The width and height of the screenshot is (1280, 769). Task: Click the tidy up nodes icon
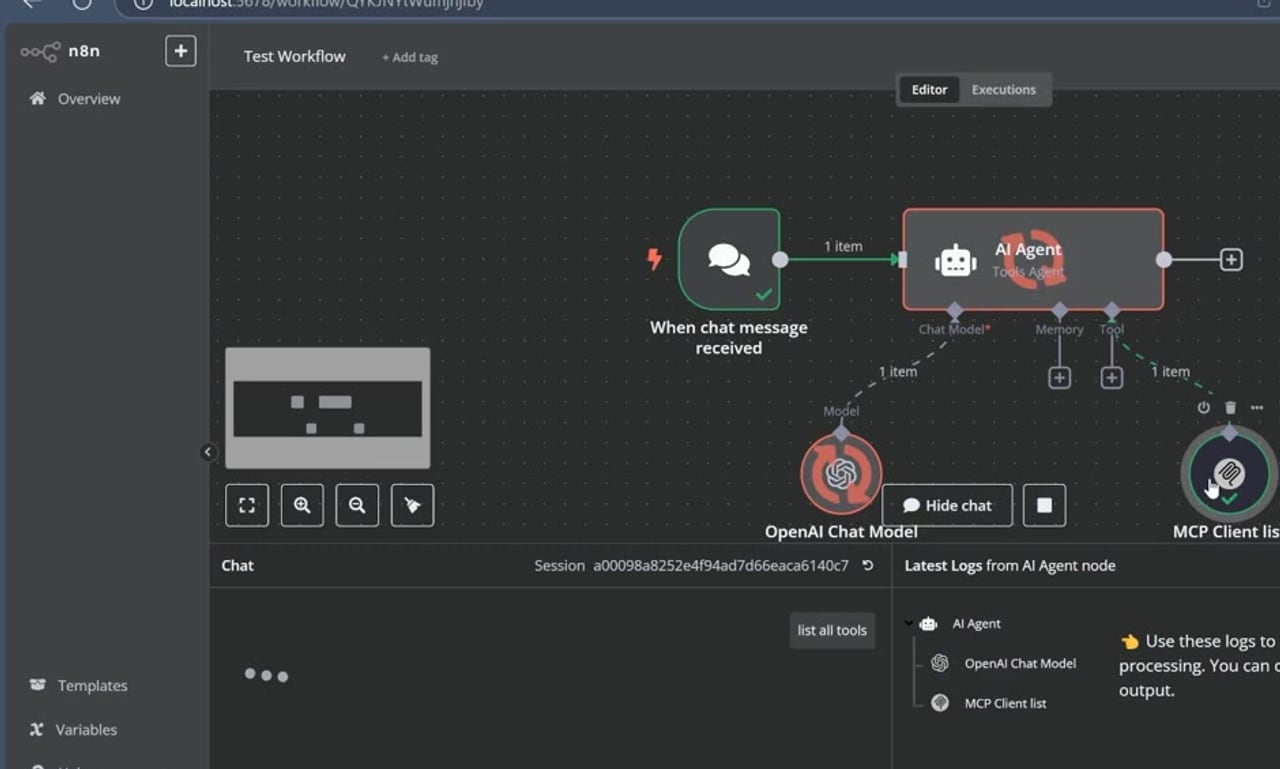click(412, 505)
